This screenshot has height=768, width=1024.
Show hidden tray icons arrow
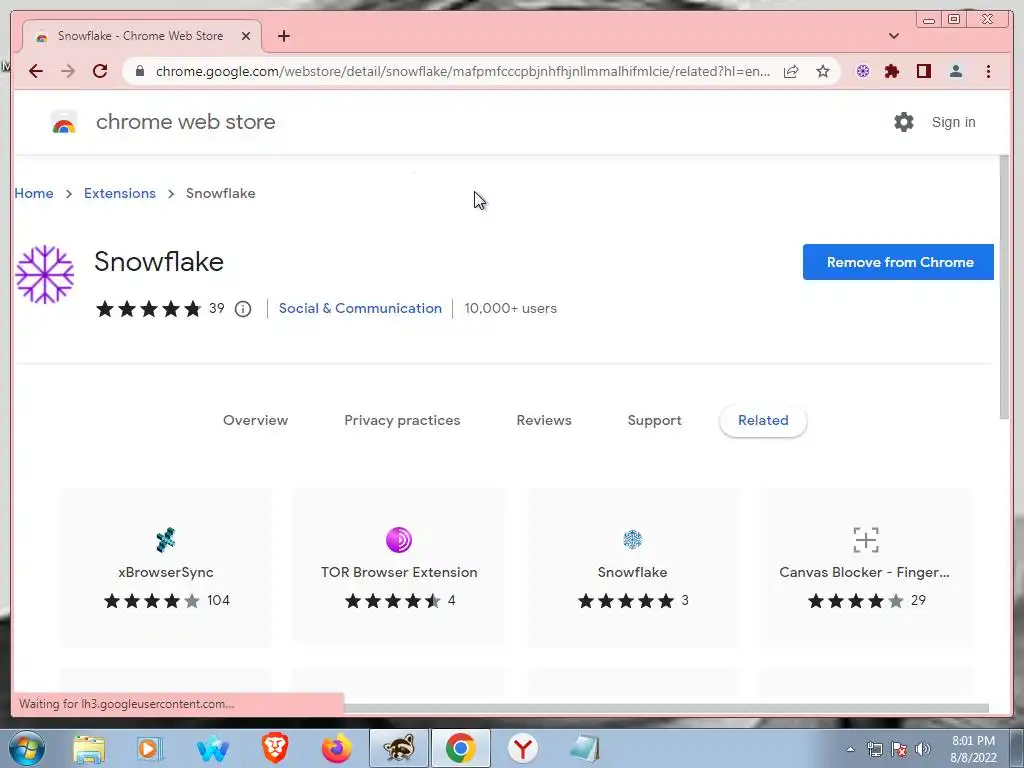[x=850, y=749]
